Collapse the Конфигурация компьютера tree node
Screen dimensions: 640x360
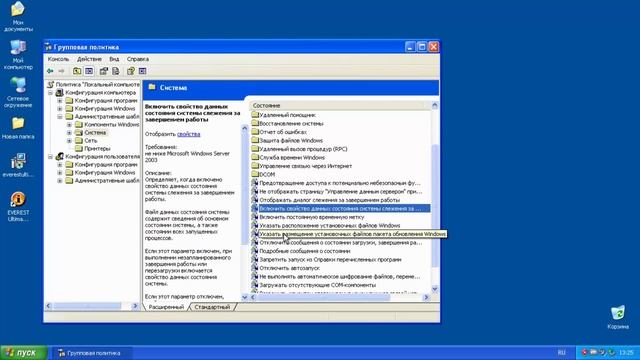(50, 93)
